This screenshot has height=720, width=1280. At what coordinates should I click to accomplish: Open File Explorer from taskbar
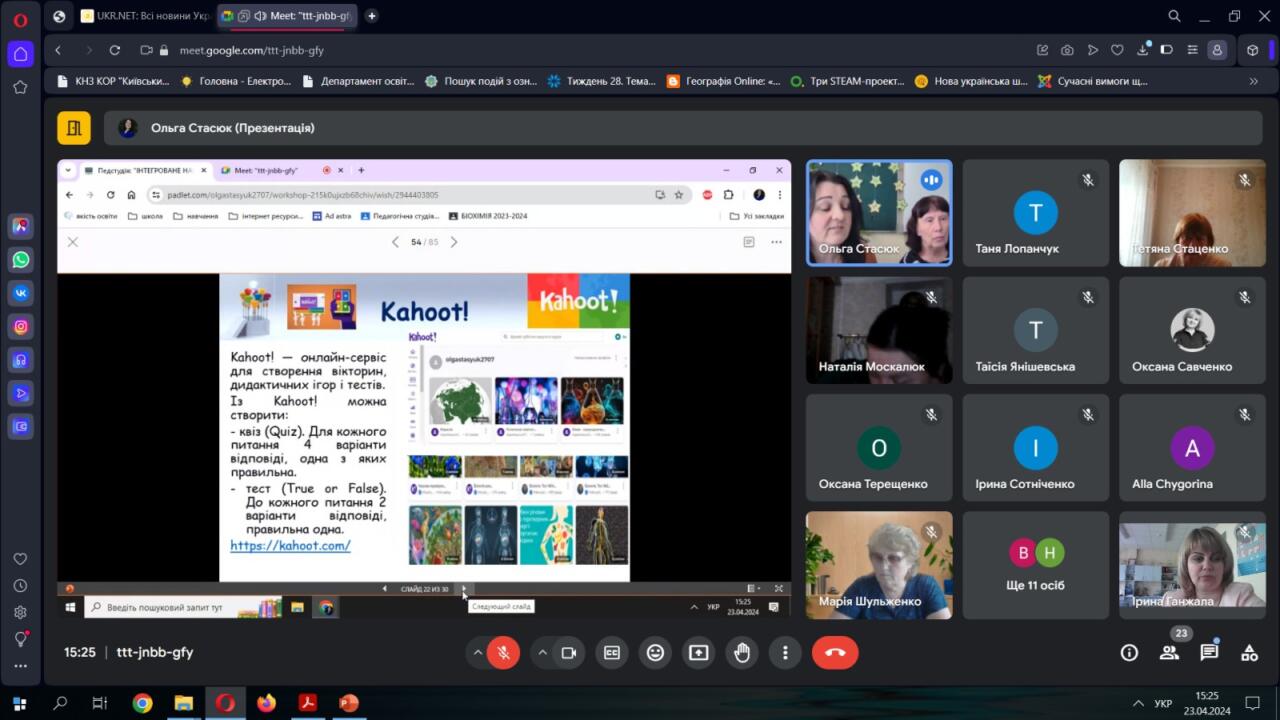click(x=183, y=703)
